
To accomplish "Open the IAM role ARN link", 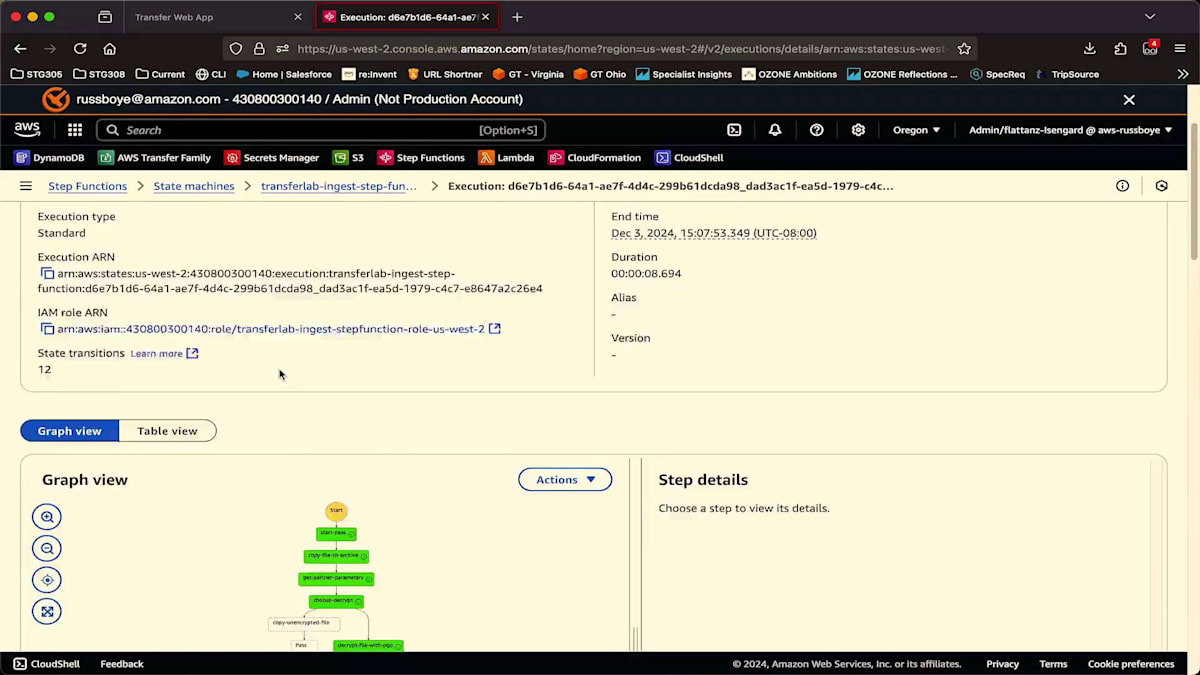I will (271, 329).
